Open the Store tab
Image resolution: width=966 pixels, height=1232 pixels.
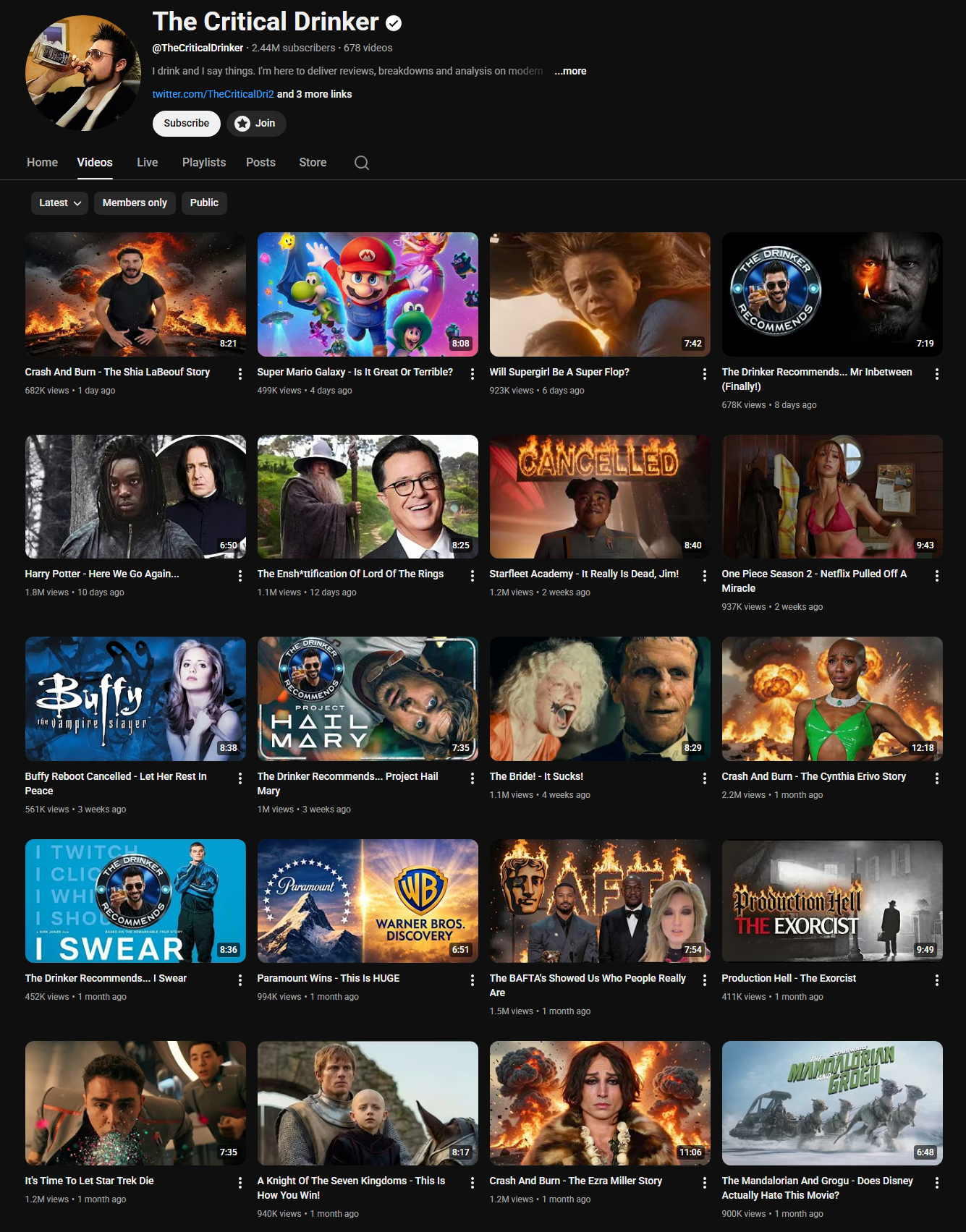coord(313,163)
